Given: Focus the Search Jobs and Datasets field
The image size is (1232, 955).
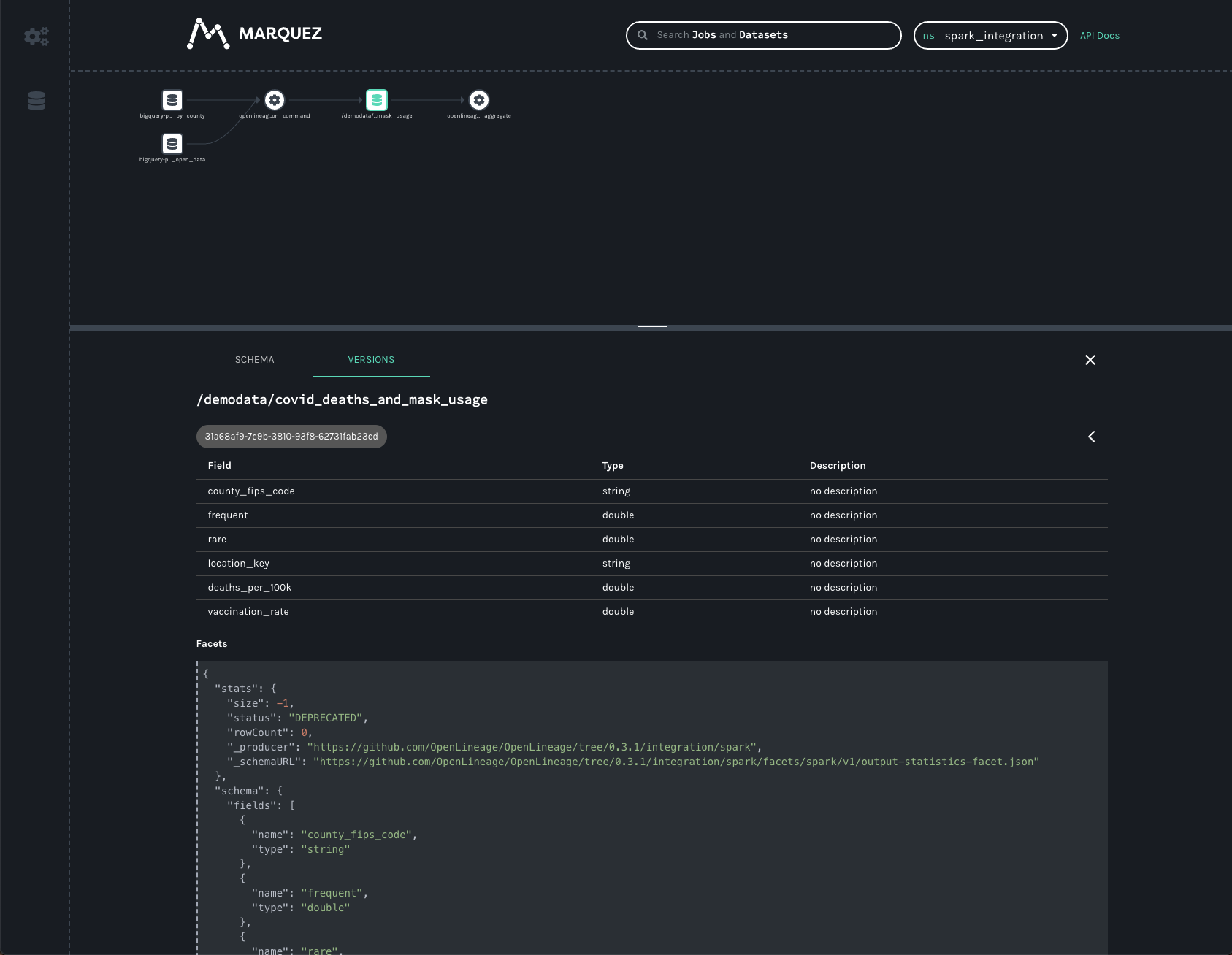Looking at the screenshot, I should tap(764, 35).
